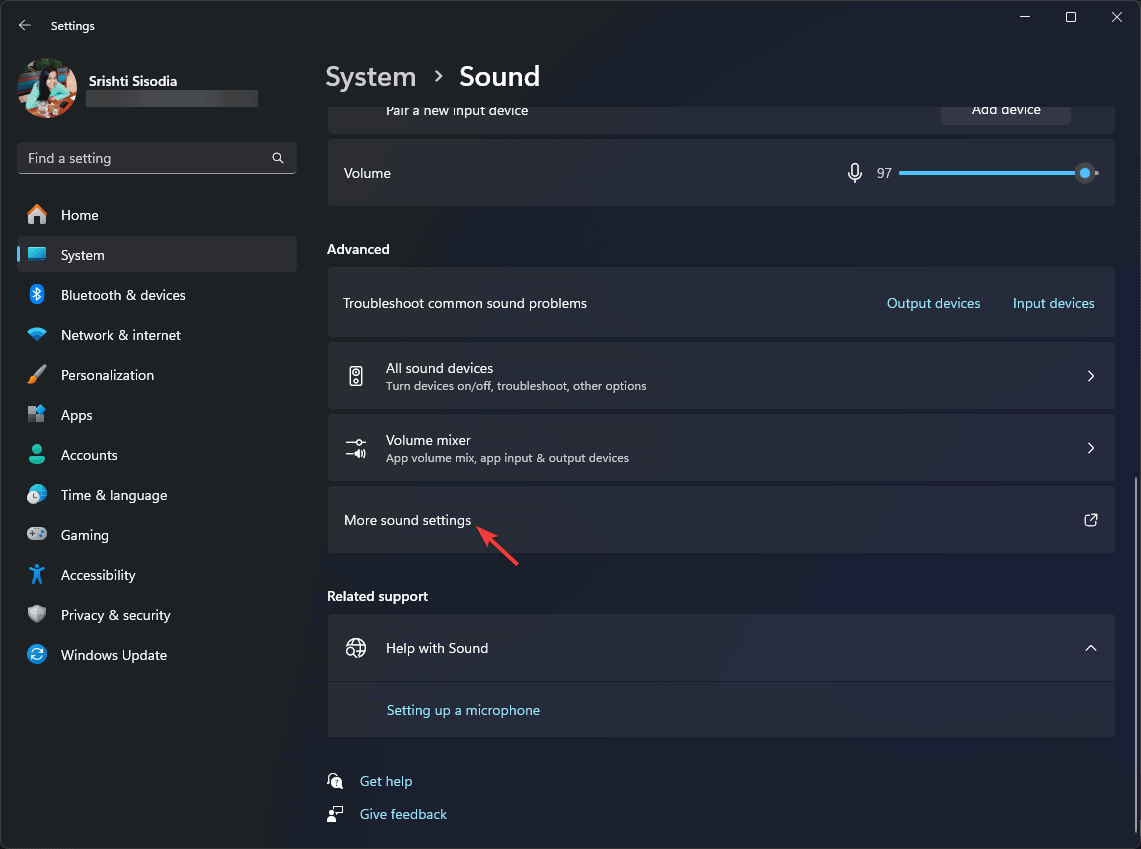Troubleshoot Input devices link
Screen dimensions: 1141x849
[1053, 303]
